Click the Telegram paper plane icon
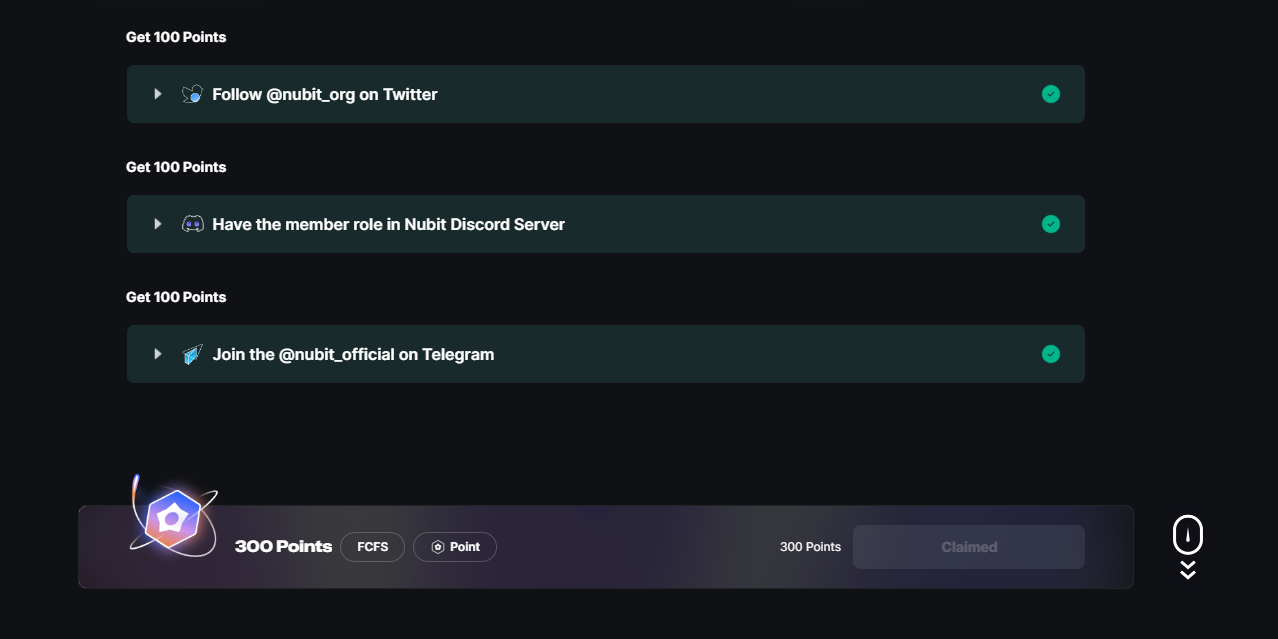 (192, 354)
